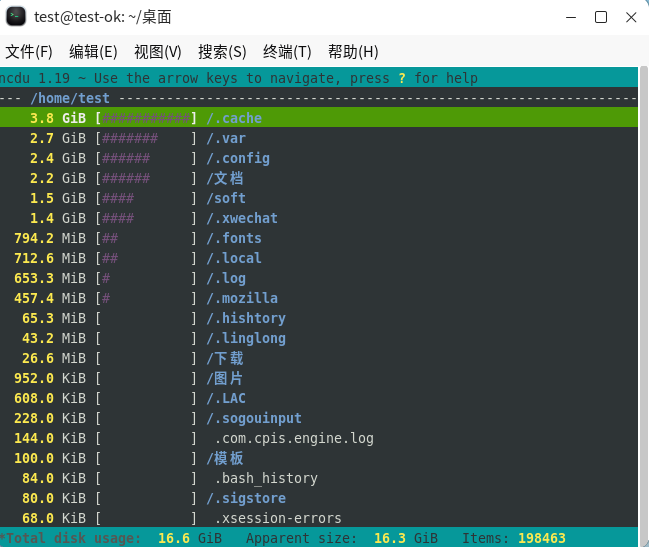This screenshot has height=547, width=649.
Task: Click the 794.2 MiB size value
Action: (x=50, y=238)
